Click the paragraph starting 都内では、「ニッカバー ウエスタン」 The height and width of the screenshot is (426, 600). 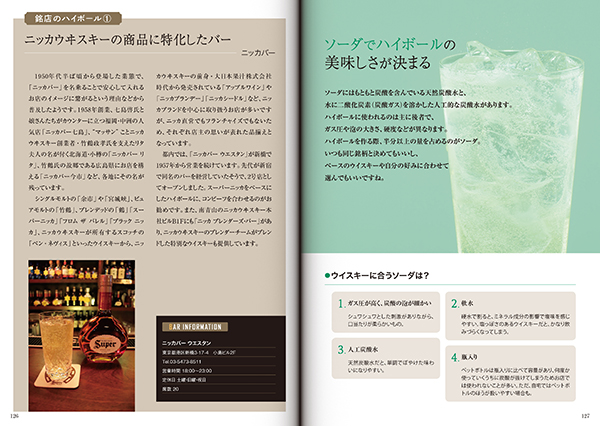point(214,199)
